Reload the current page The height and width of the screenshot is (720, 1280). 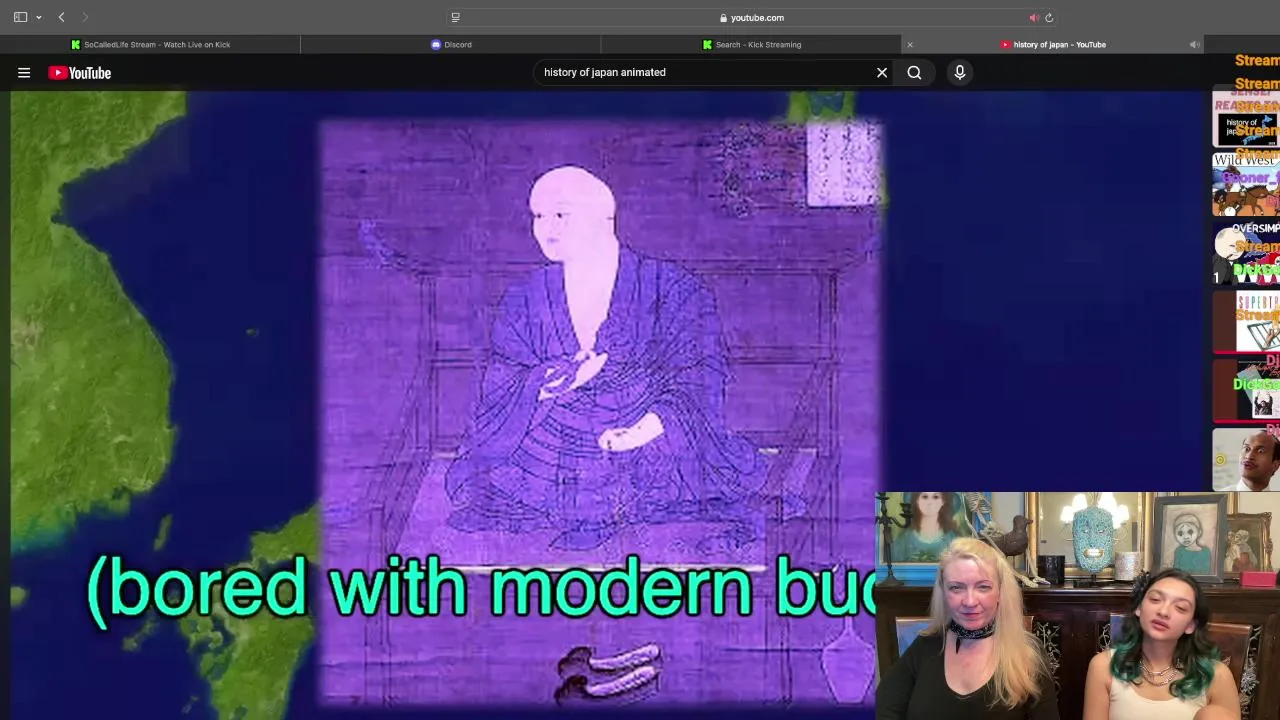click(x=1049, y=17)
